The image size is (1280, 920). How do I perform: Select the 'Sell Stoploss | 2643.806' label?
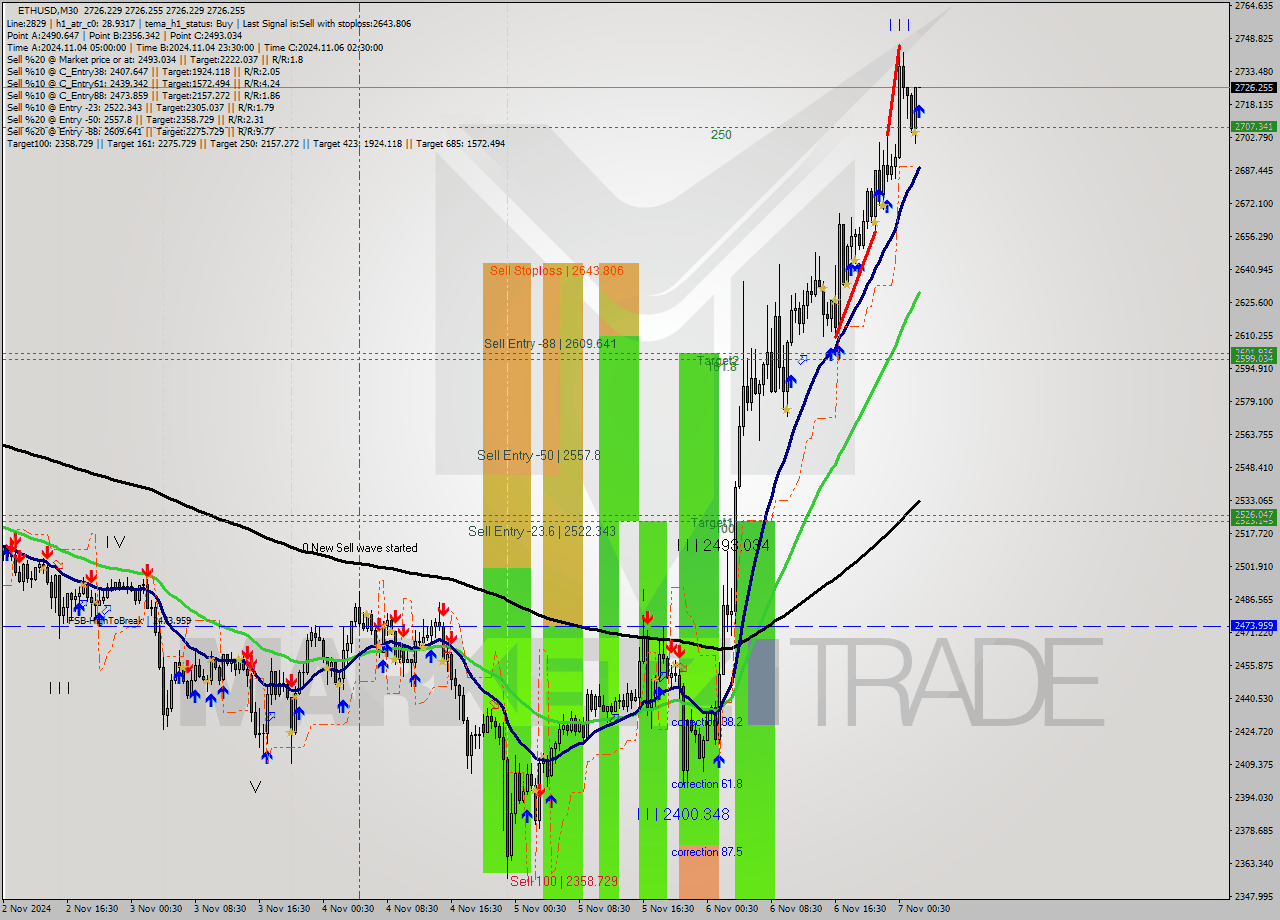(556, 270)
